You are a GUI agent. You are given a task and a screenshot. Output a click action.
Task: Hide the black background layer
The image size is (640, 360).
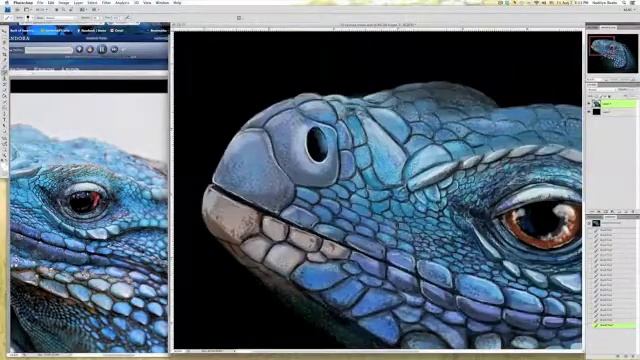(x=589, y=111)
